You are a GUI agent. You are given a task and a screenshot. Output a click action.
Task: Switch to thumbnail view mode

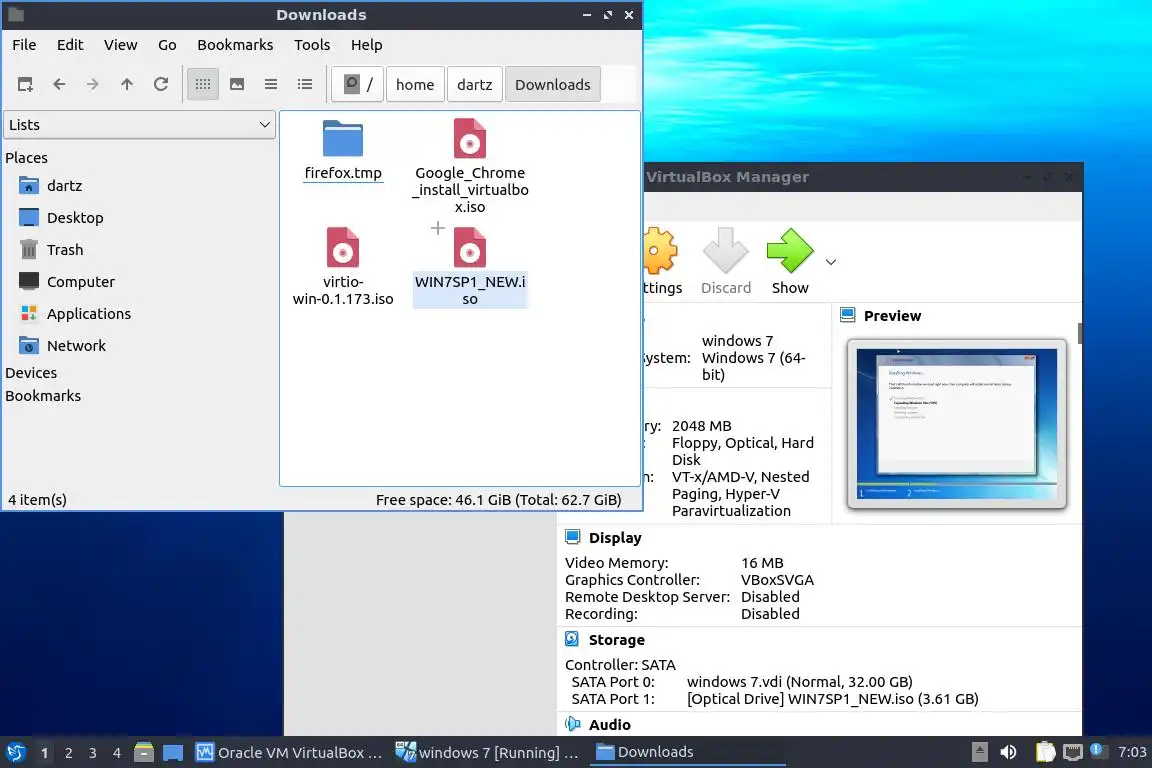click(237, 85)
